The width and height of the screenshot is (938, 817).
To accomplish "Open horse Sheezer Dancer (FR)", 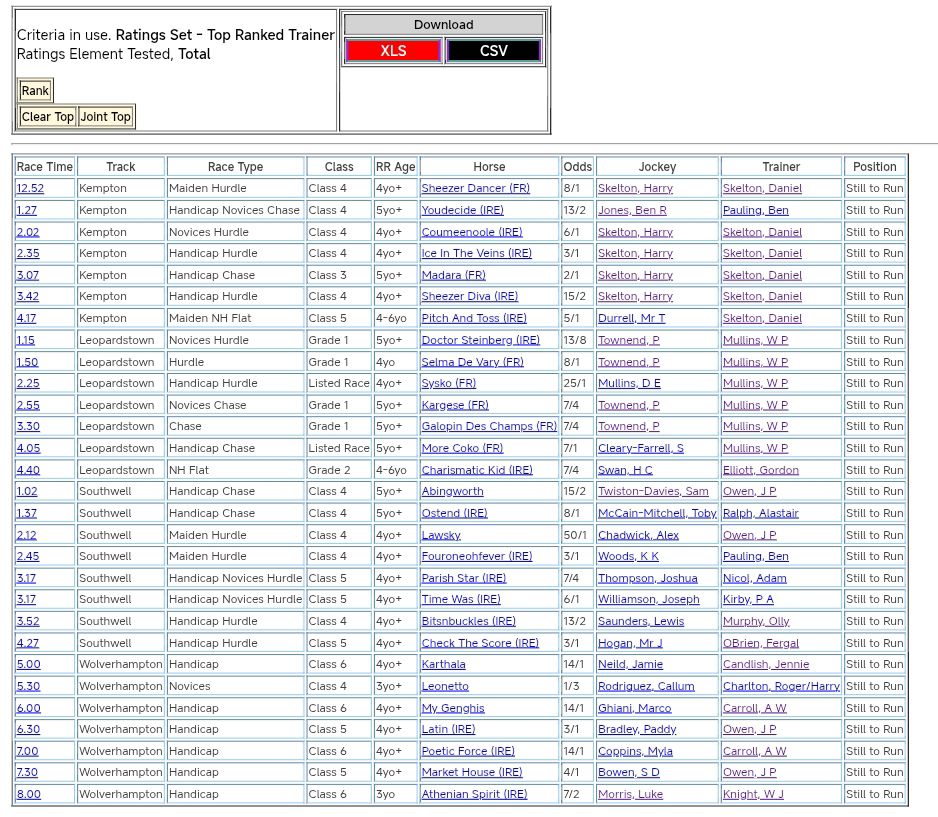I will coord(476,189).
